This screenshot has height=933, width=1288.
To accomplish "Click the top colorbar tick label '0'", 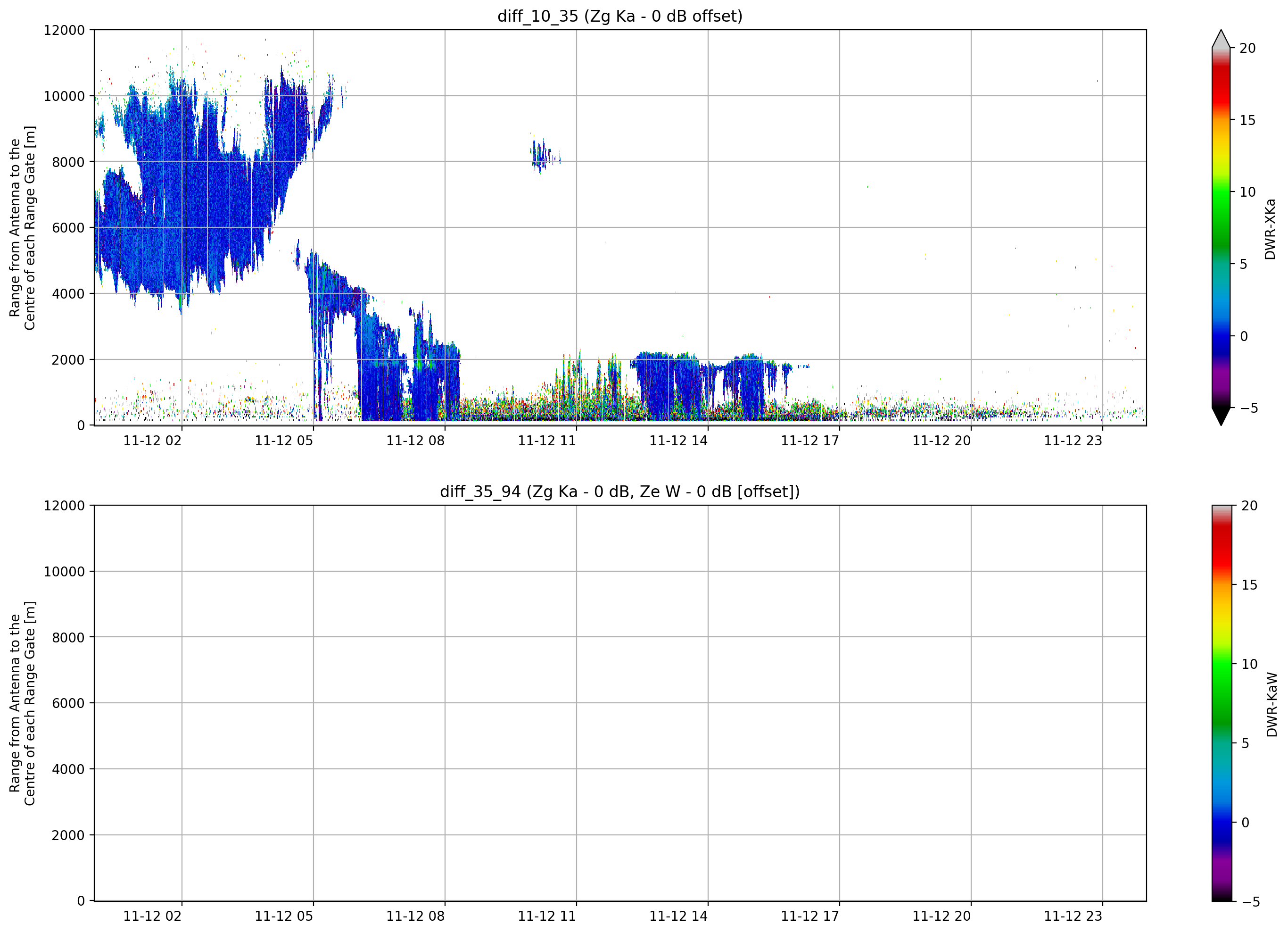I will (1244, 336).
